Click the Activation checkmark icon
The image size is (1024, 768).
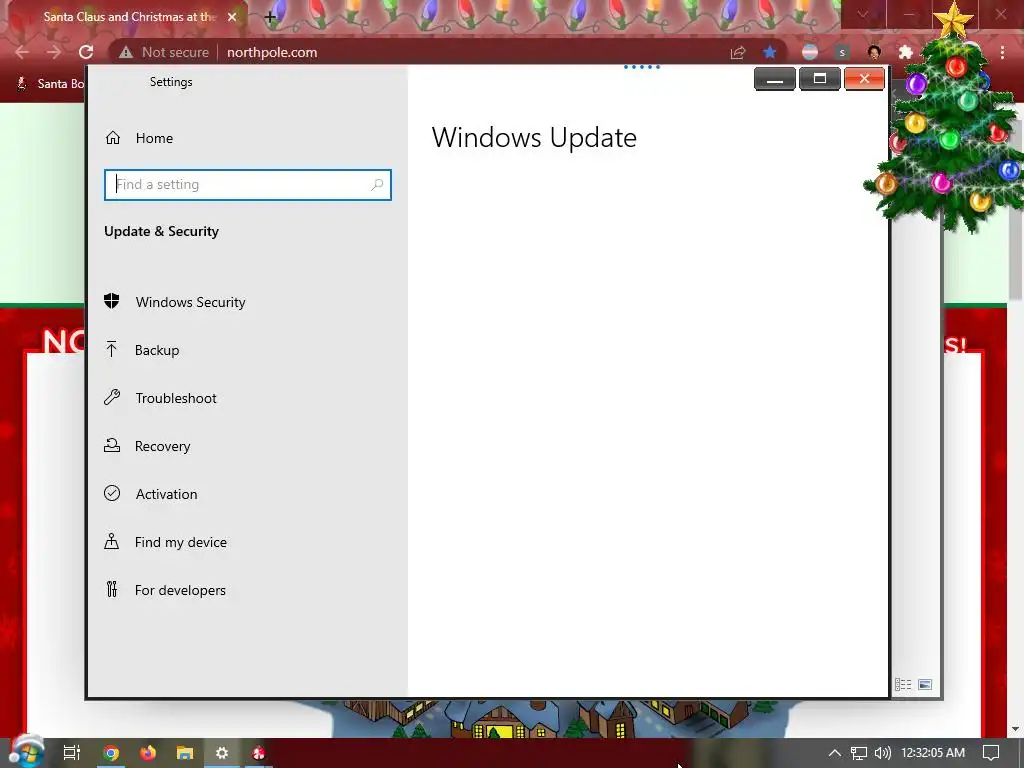(x=112, y=493)
